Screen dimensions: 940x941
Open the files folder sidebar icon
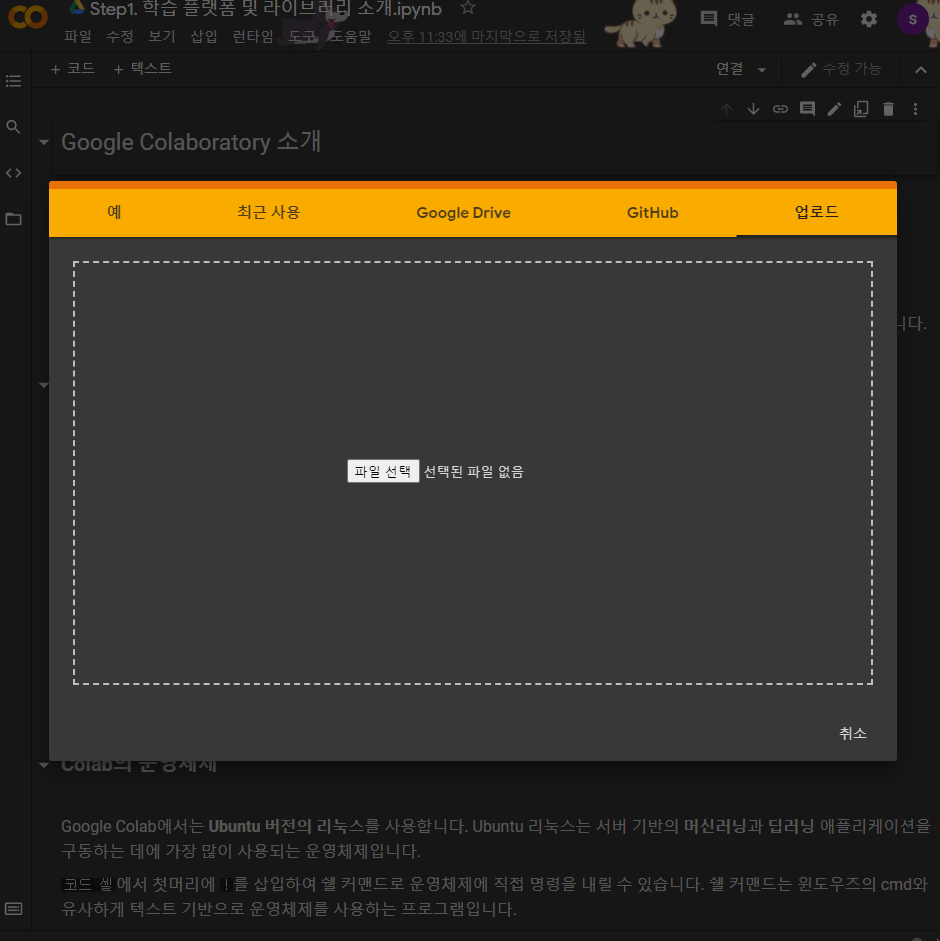[x=13, y=219]
